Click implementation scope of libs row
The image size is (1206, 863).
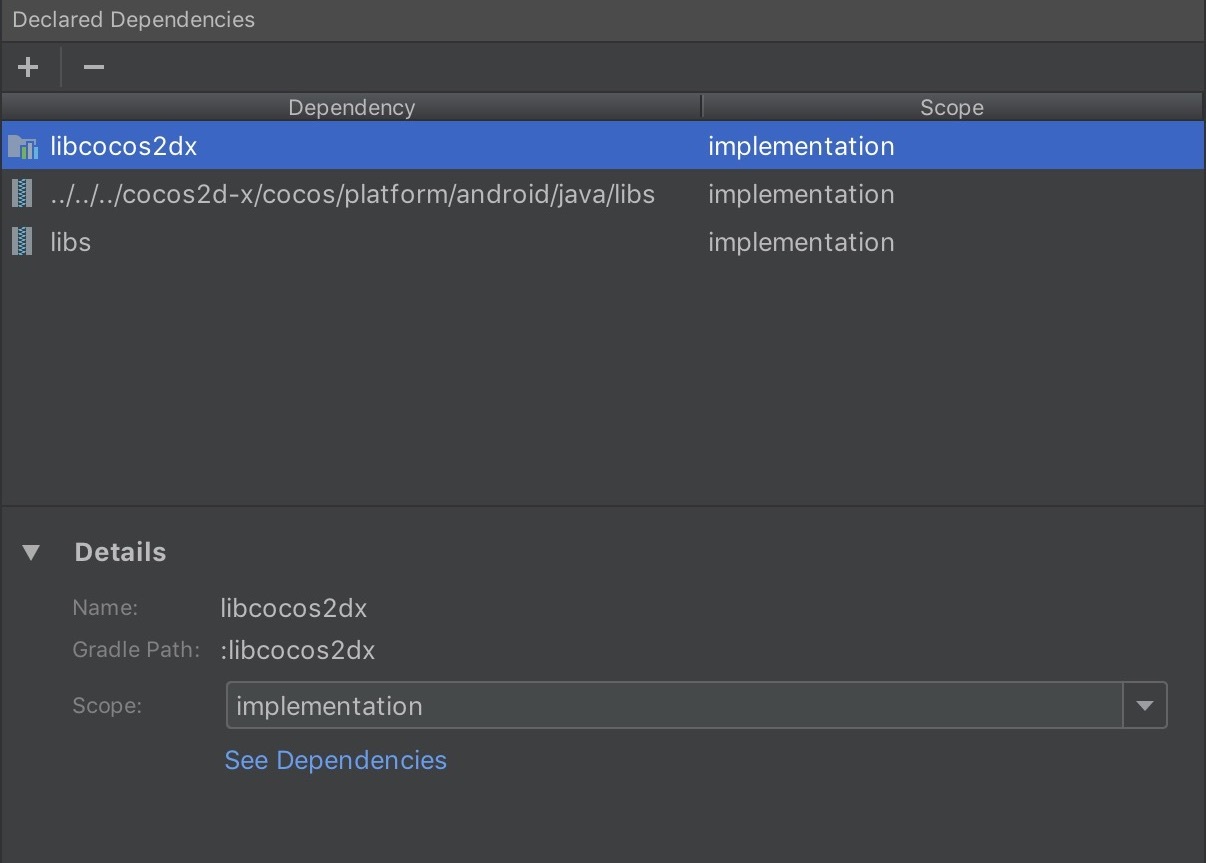pyautogui.click(x=801, y=242)
